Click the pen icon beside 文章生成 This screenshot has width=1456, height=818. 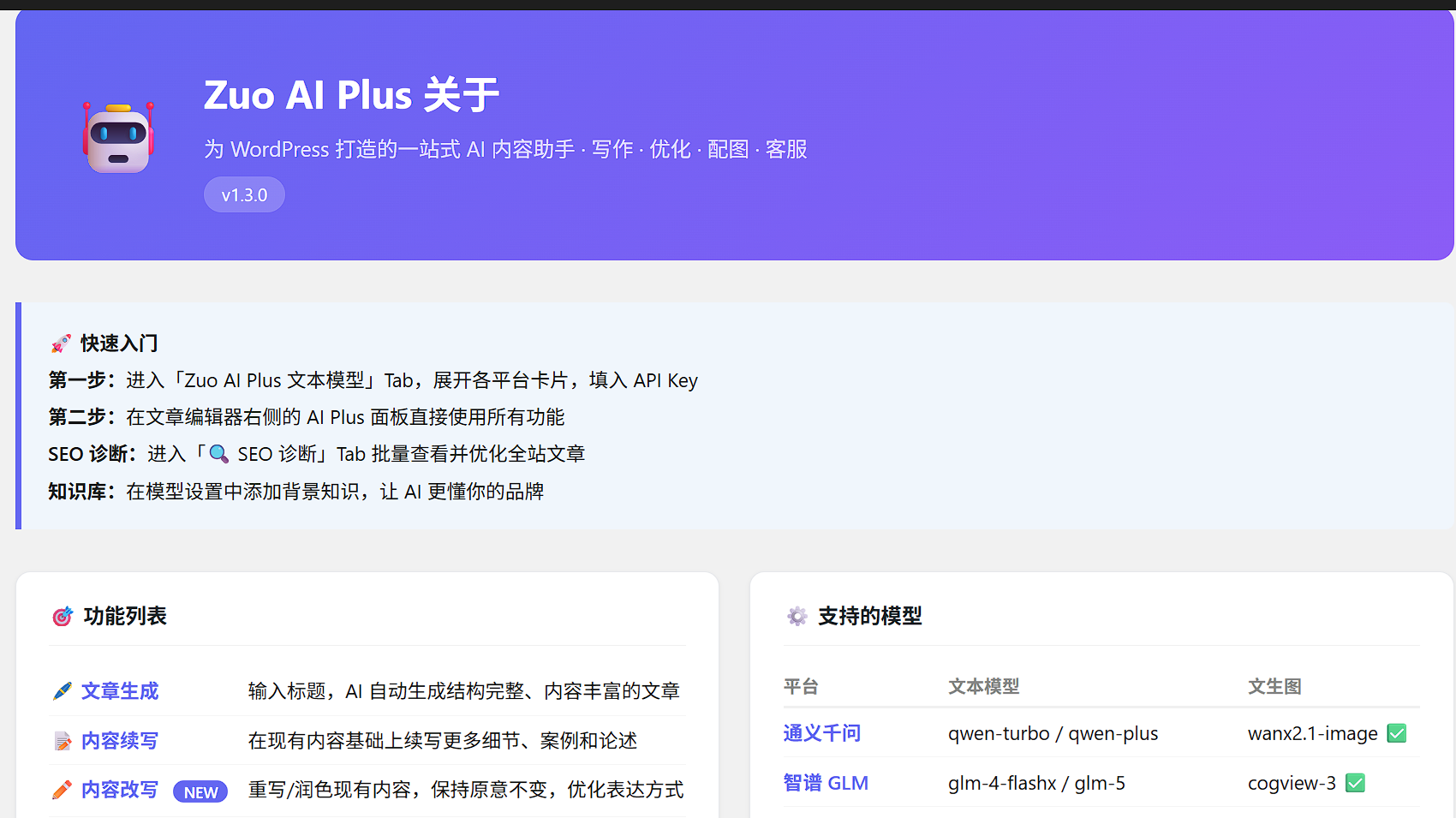pos(62,691)
